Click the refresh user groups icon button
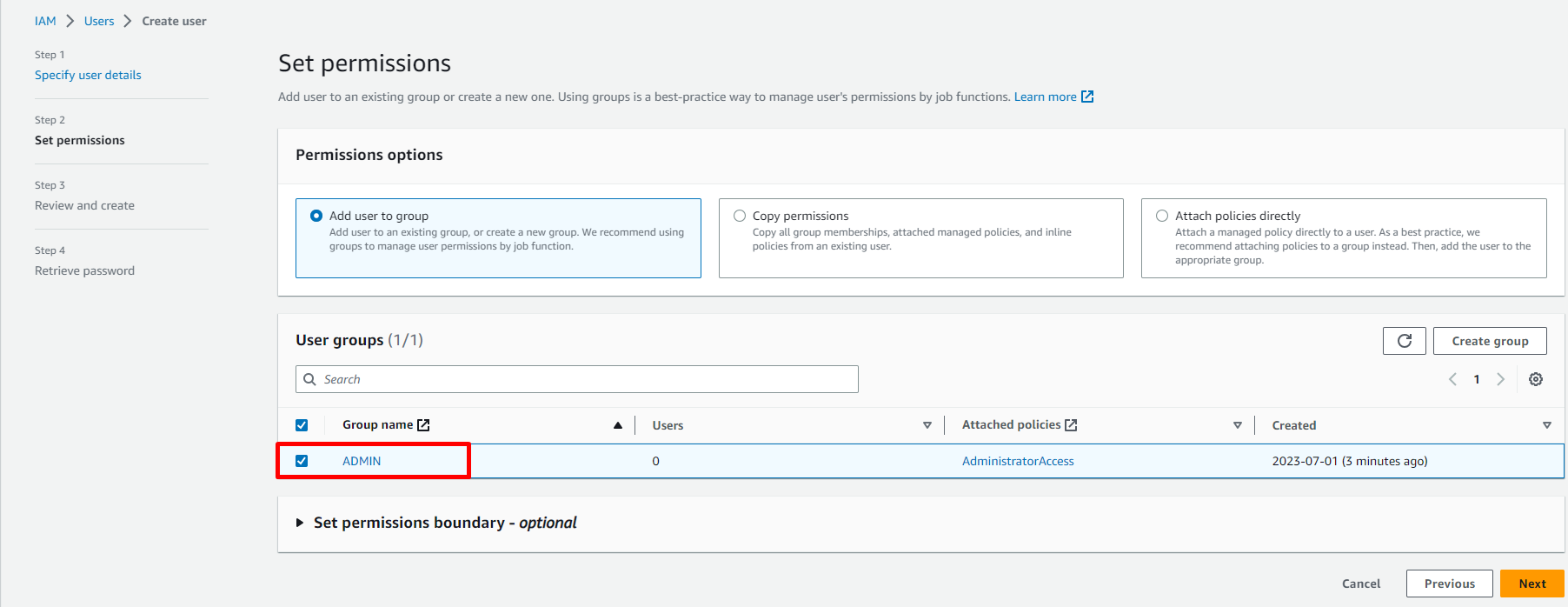 point(1404,341)
